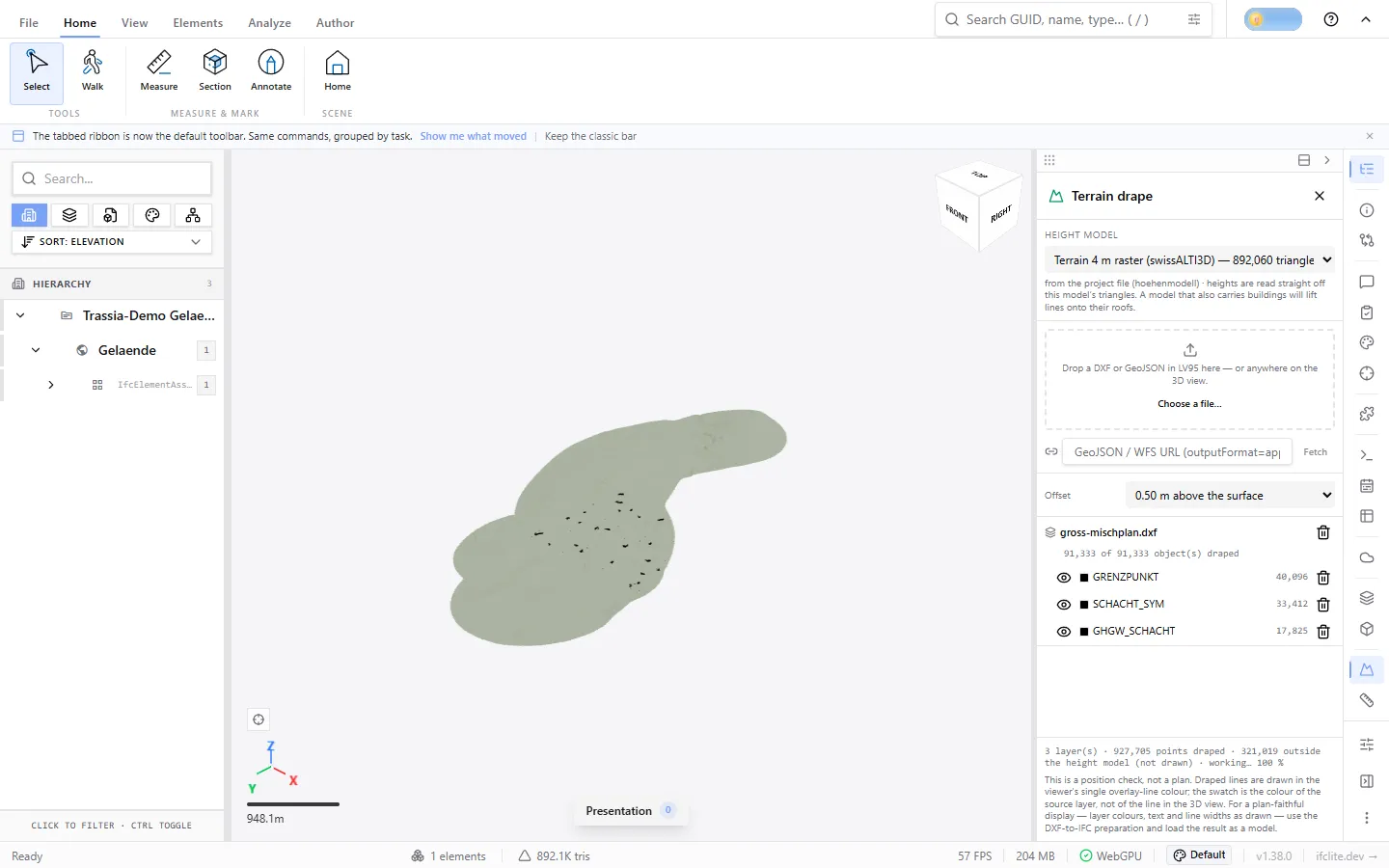Open the properties info icon in sidebar
1389x868 pixels.
[x=1367, y=210]
